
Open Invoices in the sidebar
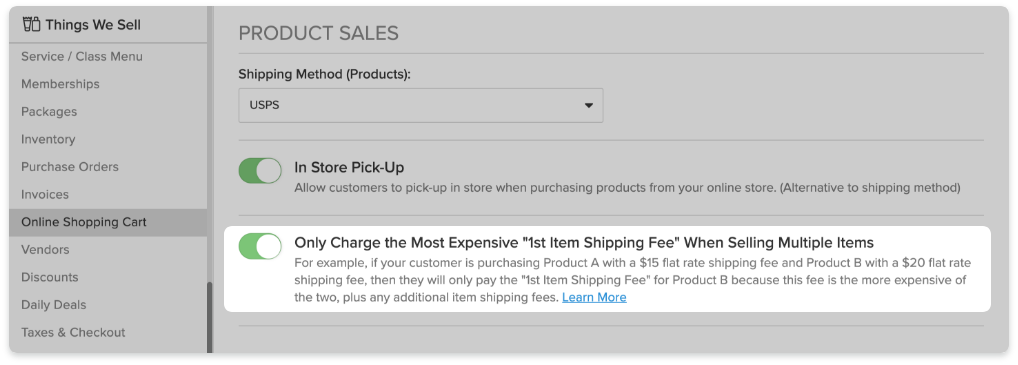coord(45,194)
